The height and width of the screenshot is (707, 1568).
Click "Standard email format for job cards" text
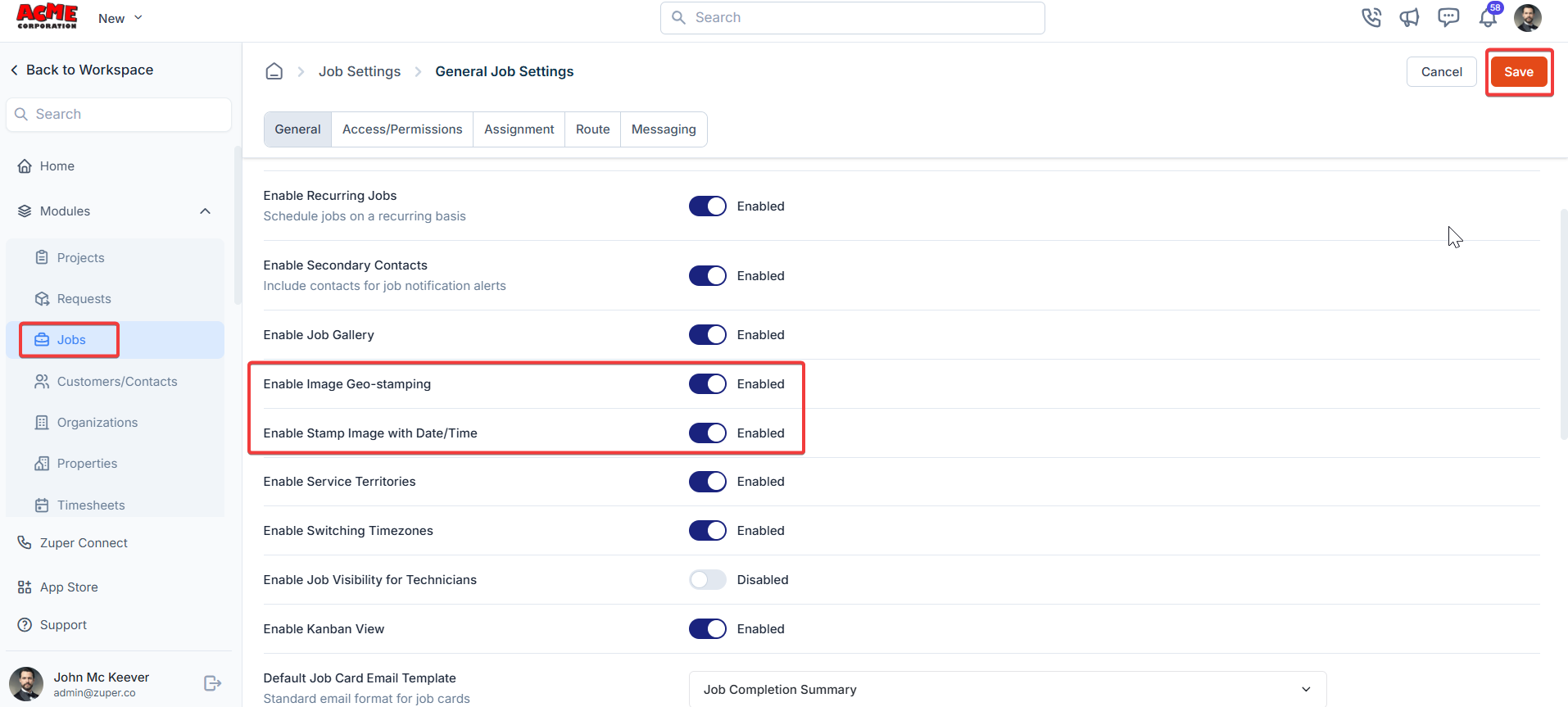[x=366, y=699]
